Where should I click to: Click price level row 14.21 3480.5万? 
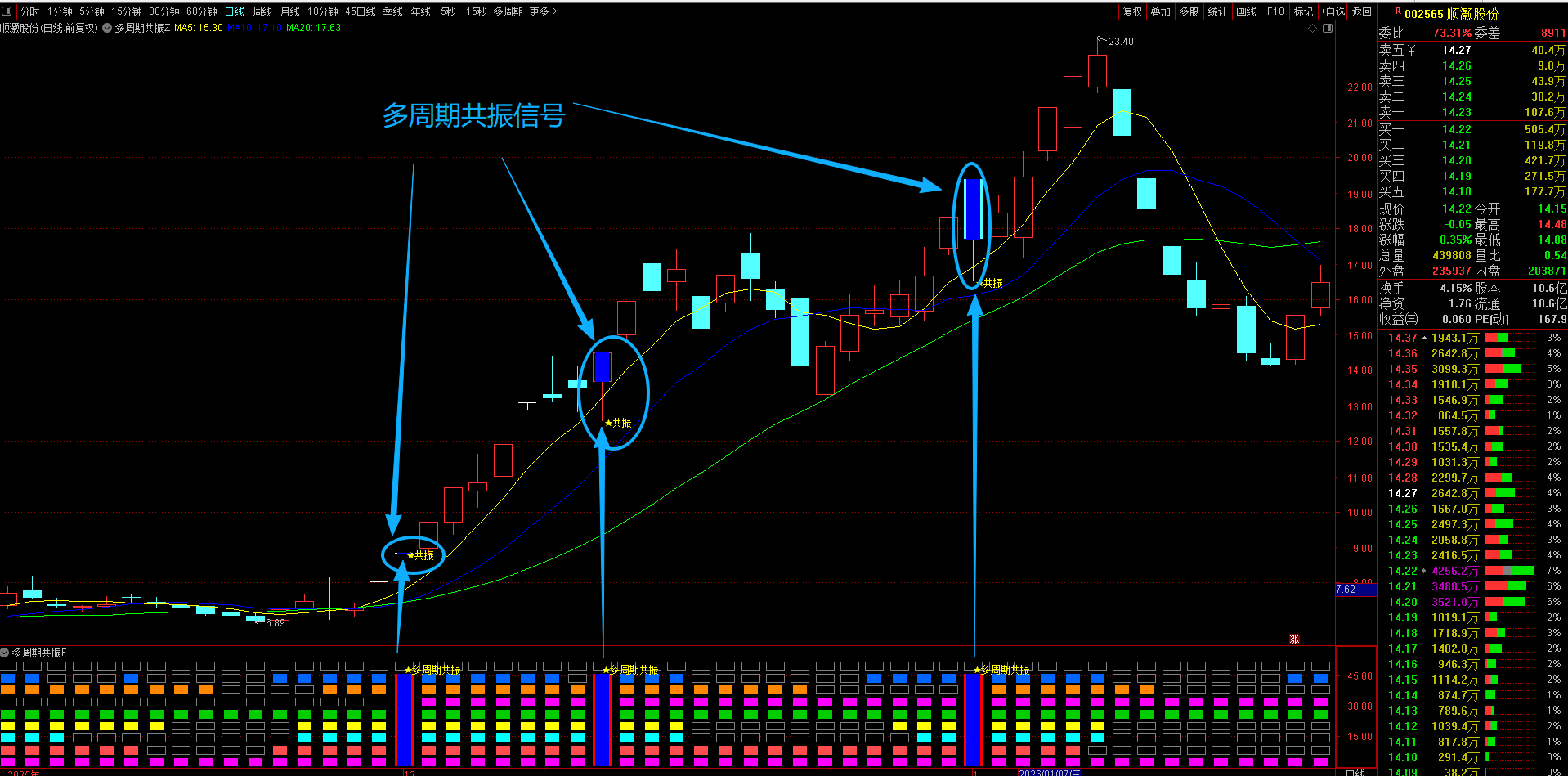[1472, 586]
